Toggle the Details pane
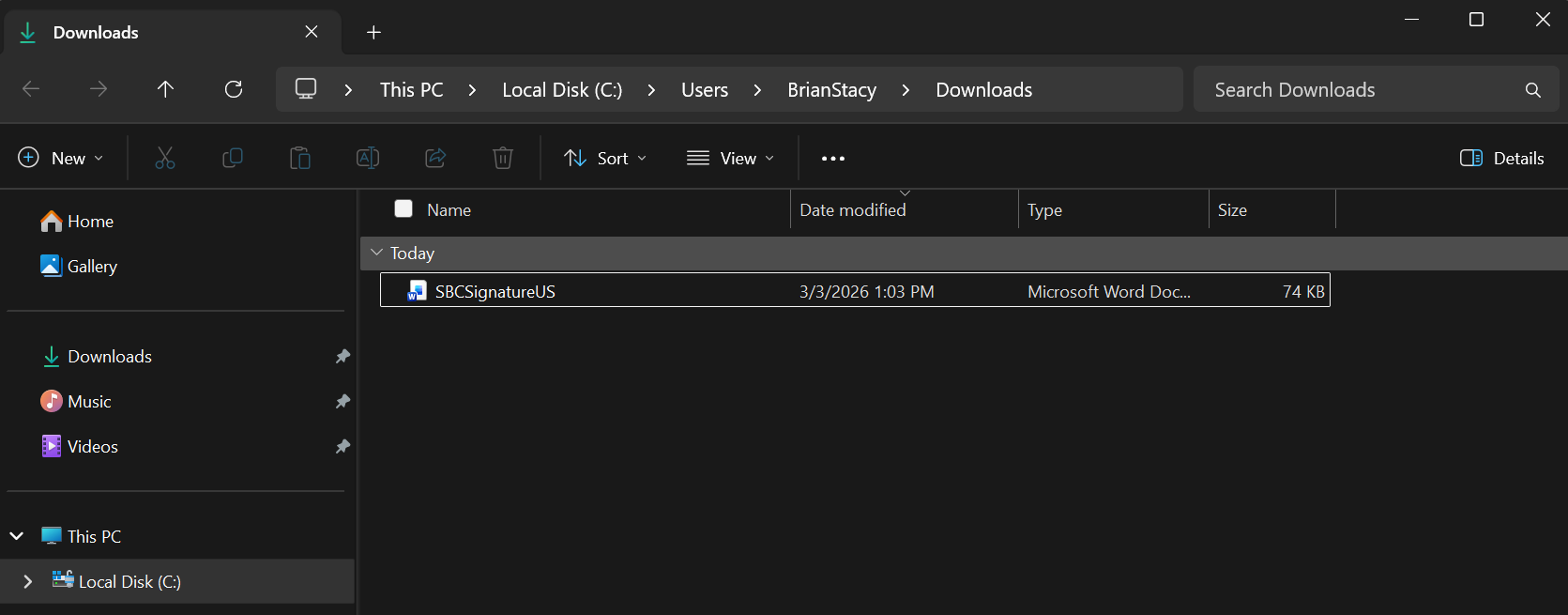The width and height of the screenshot is (1568, 615). point(1501,158)
